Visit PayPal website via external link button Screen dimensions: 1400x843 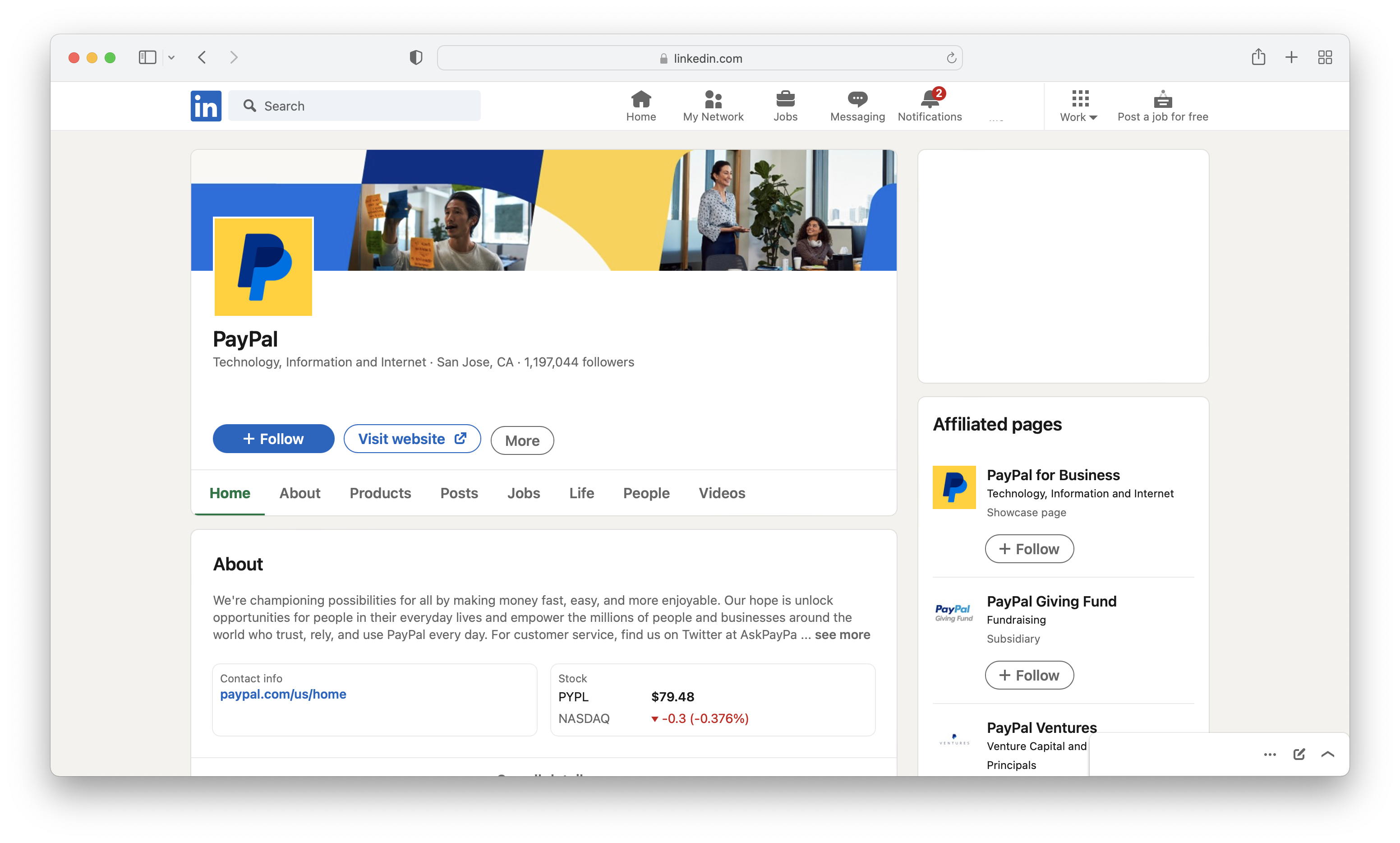[412, 439]
